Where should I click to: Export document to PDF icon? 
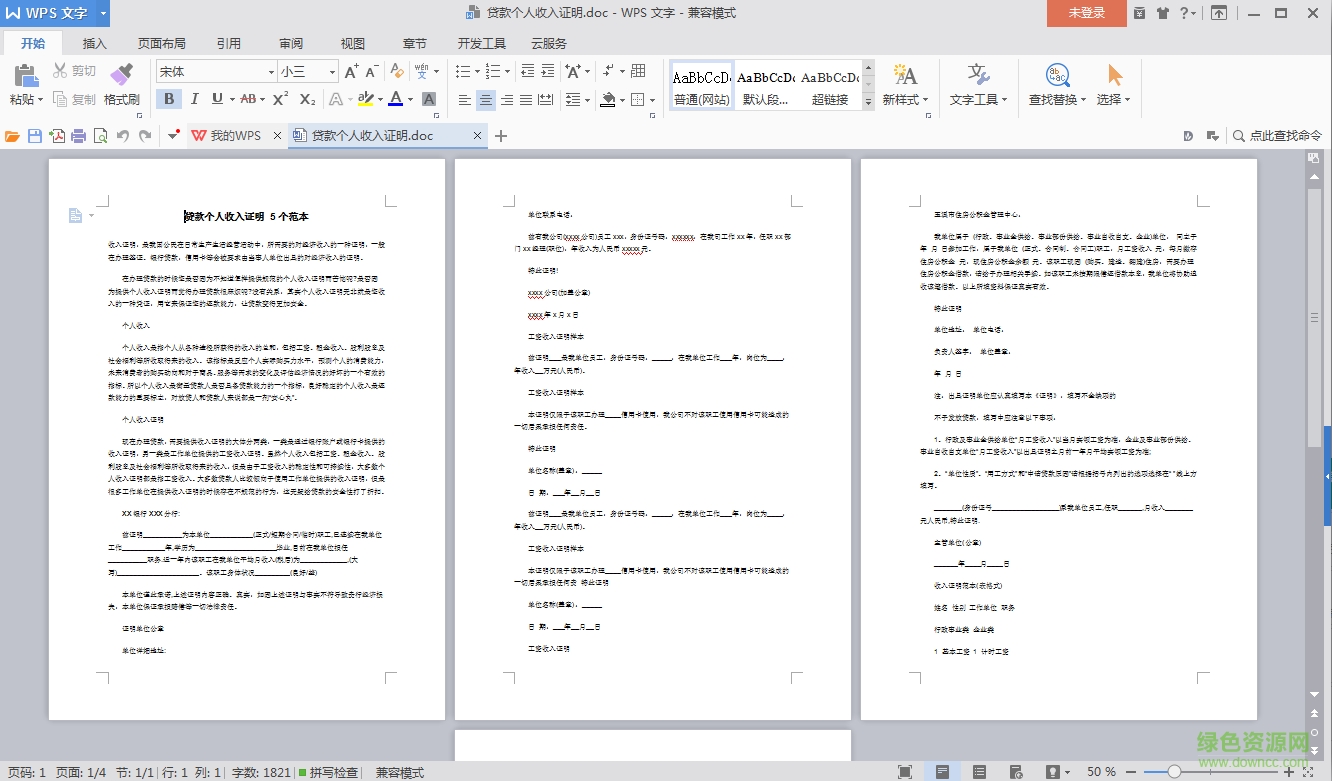click(x=57, y=136)
